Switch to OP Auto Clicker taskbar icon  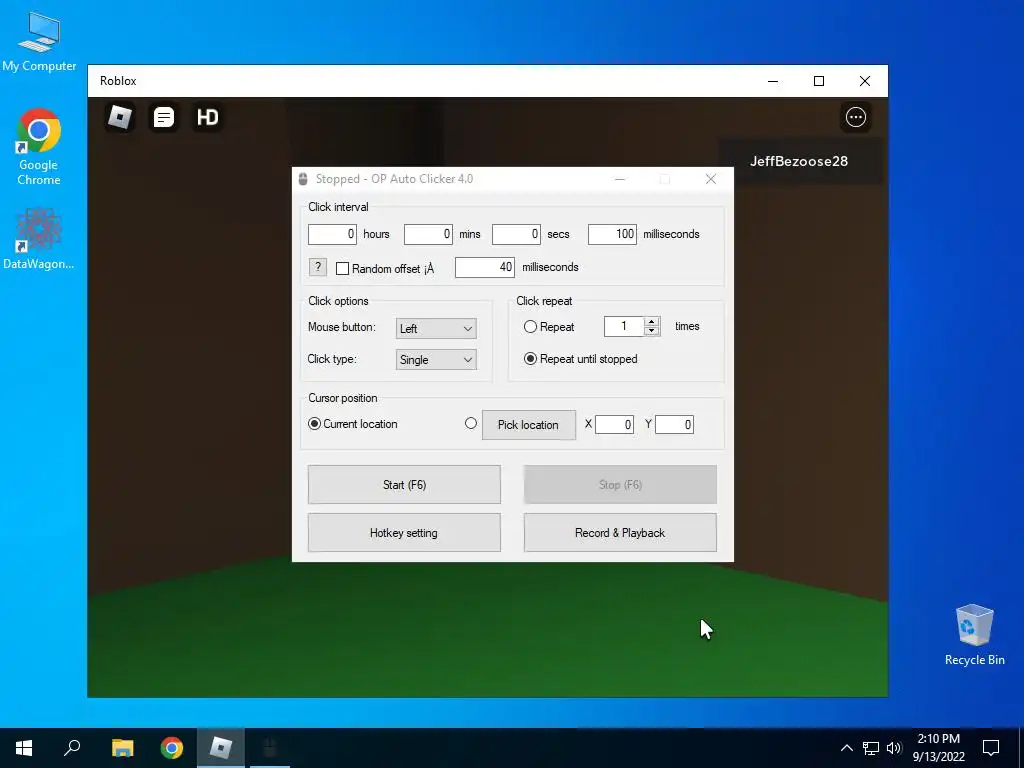click(x=270, y=748)
